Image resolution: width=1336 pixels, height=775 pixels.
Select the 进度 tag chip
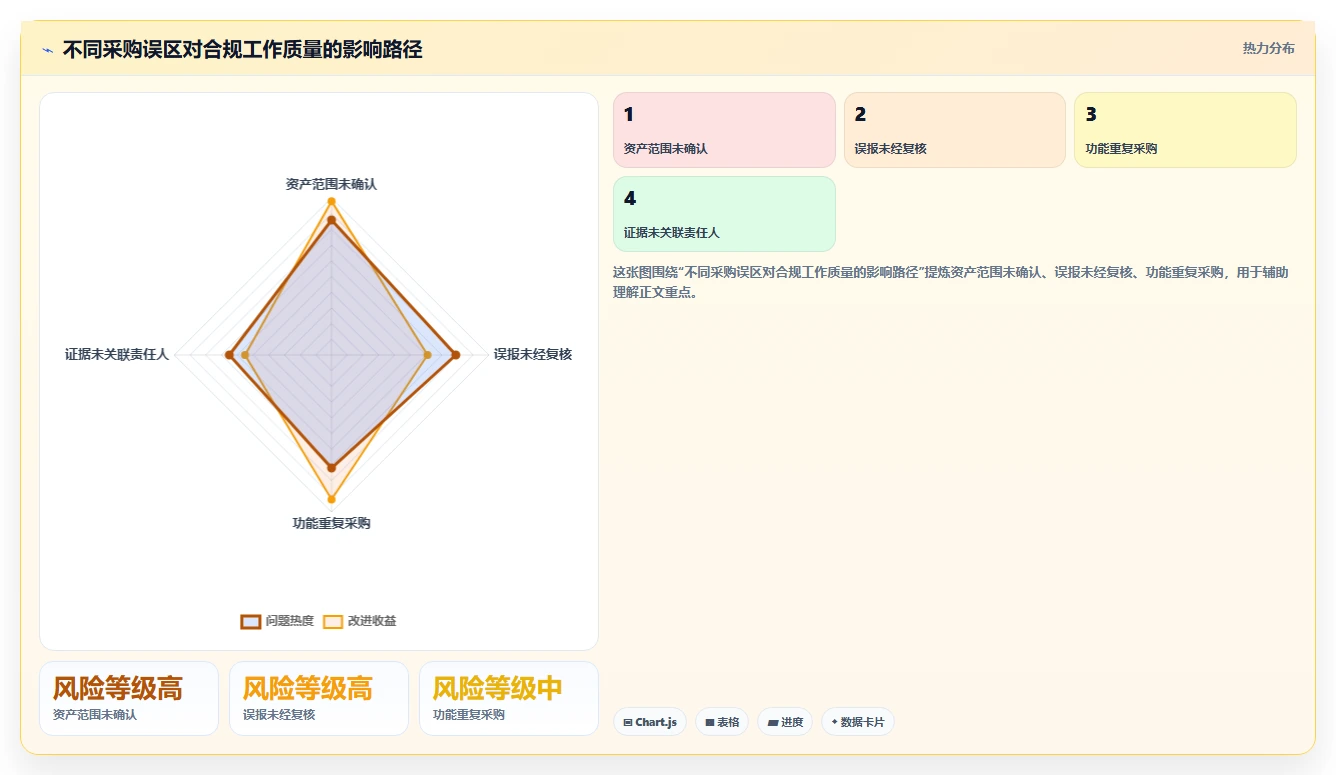click(x=785, y=722)
